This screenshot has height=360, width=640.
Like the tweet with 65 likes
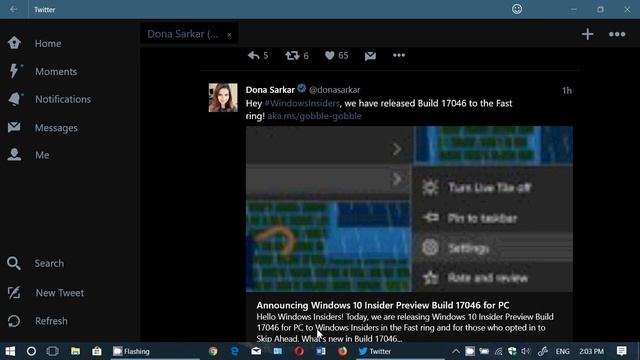[336, 56]
